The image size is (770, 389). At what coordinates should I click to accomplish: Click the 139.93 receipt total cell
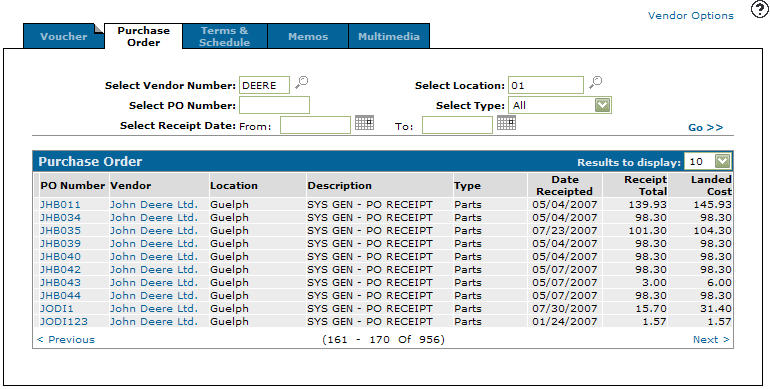coord(648,204)
